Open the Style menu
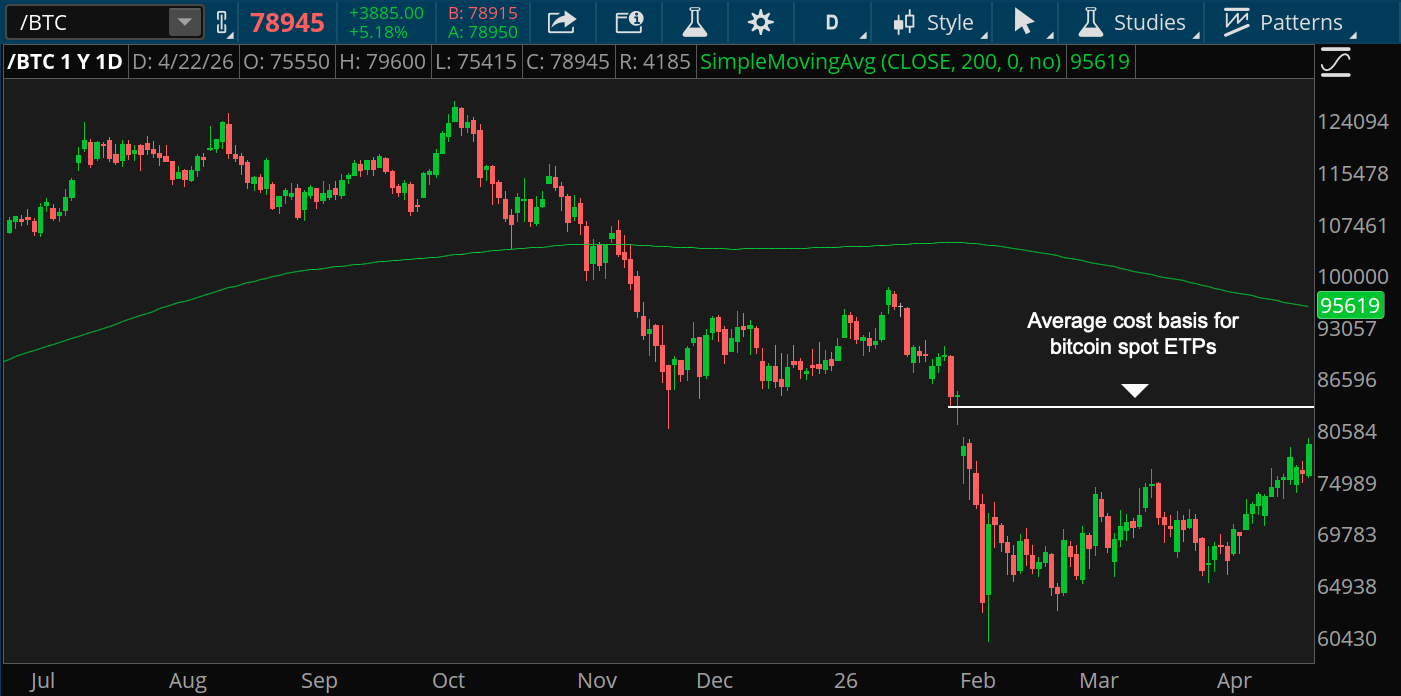 tap(935, 22)
